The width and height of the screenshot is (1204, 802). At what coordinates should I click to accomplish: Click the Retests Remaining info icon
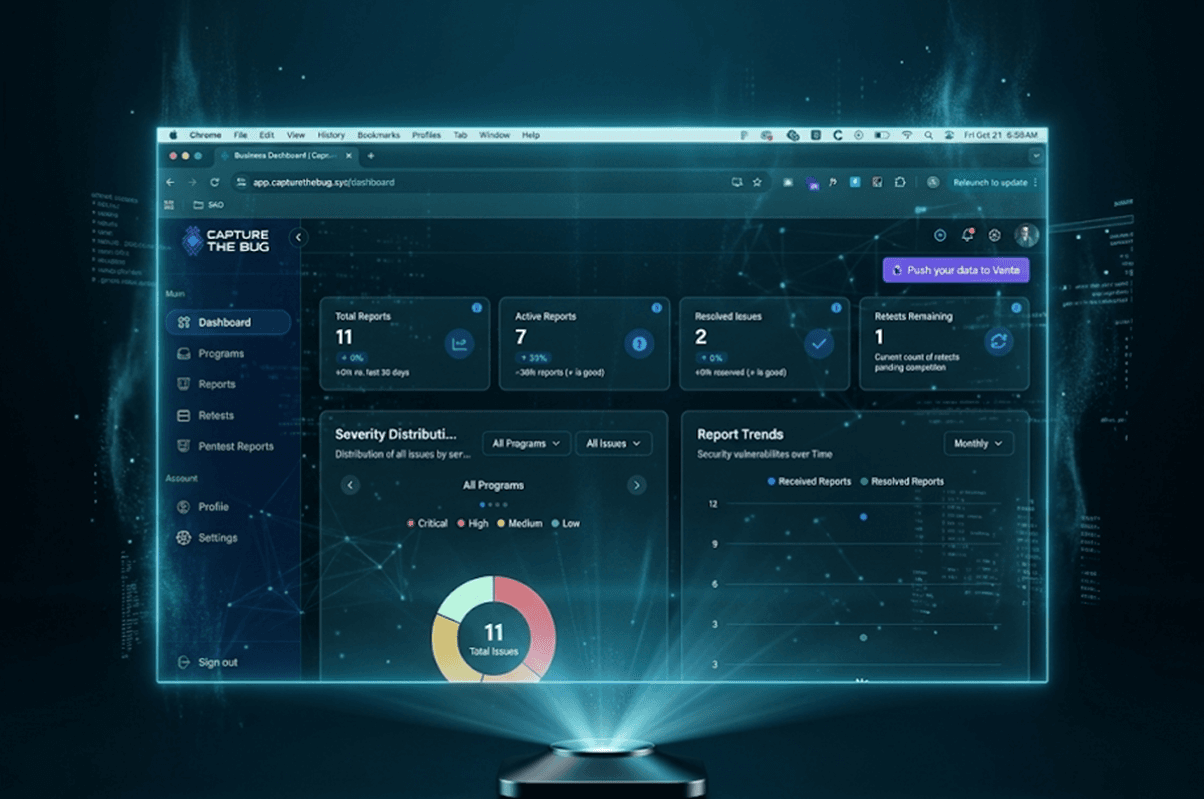click(1016, 308)
